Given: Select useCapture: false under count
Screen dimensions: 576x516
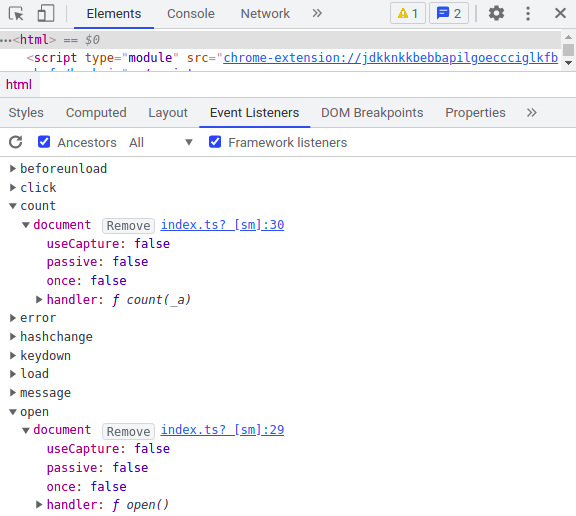Looking at the screenshot, I should tap(108, 243).
